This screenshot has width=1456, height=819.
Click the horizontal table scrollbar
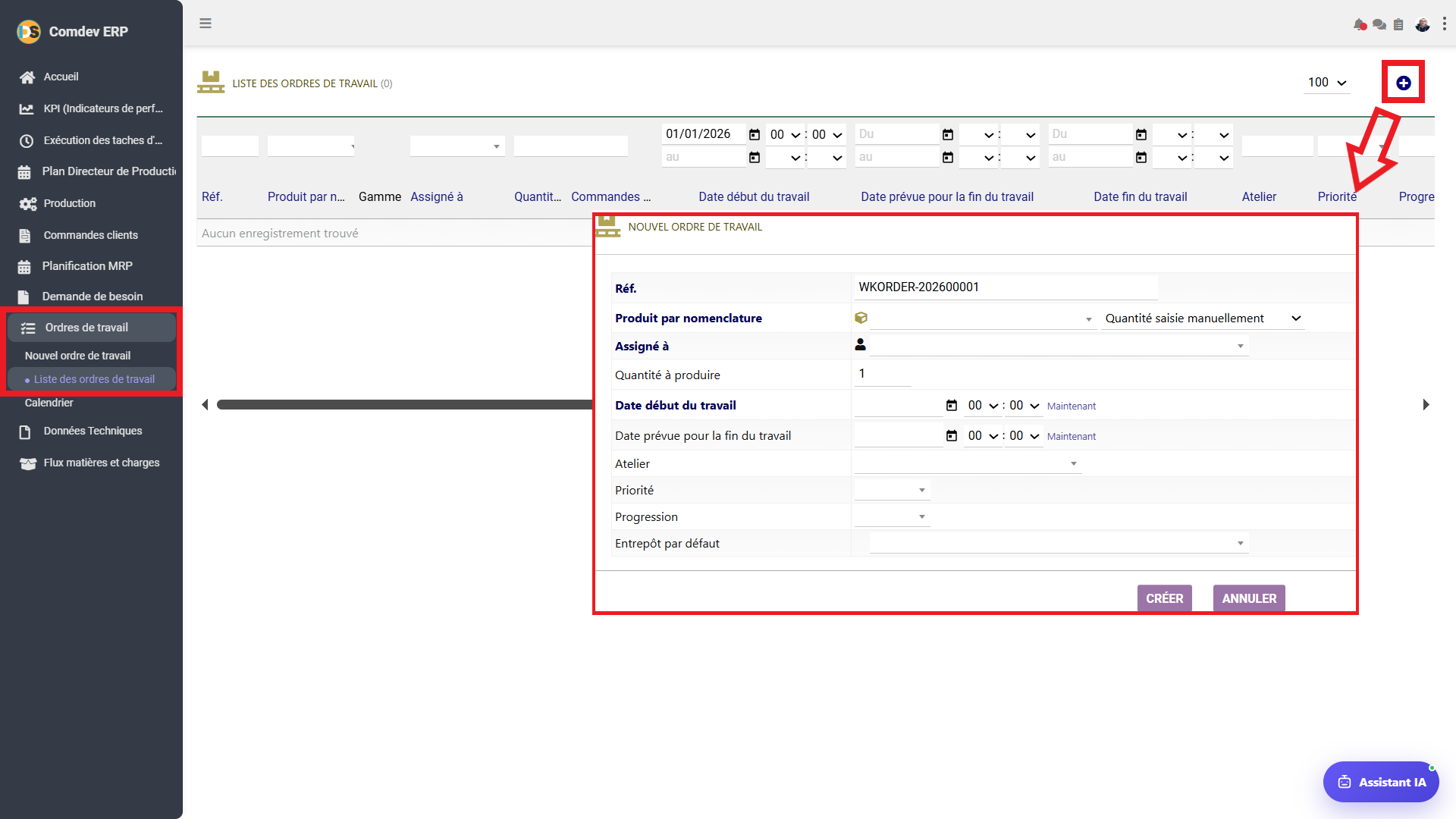(404, 405)
